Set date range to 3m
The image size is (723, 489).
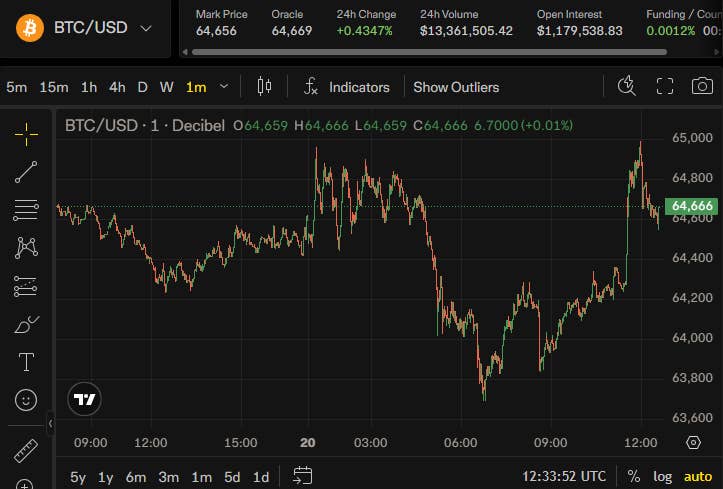[169, 477]
